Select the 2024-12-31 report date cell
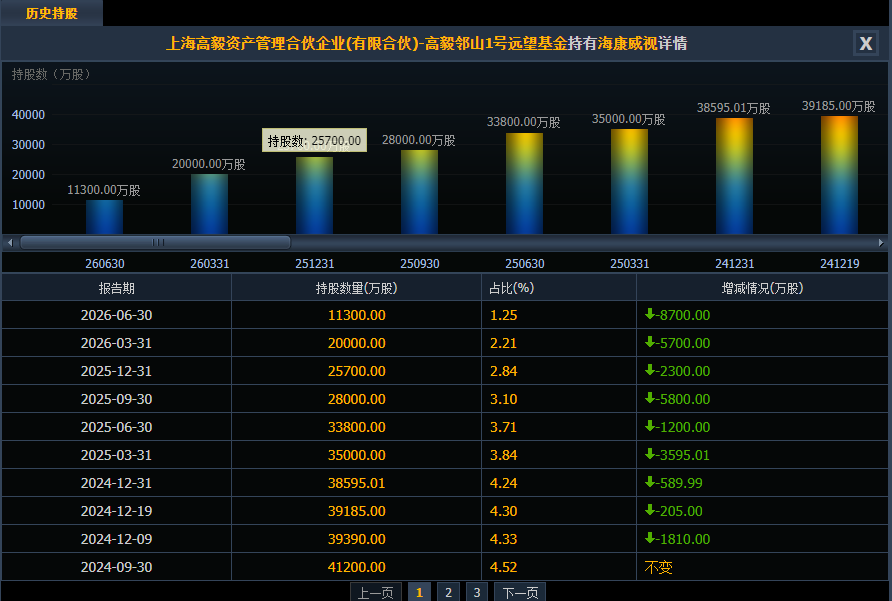This screenshot has height=601, width=892. pos(117,483)
